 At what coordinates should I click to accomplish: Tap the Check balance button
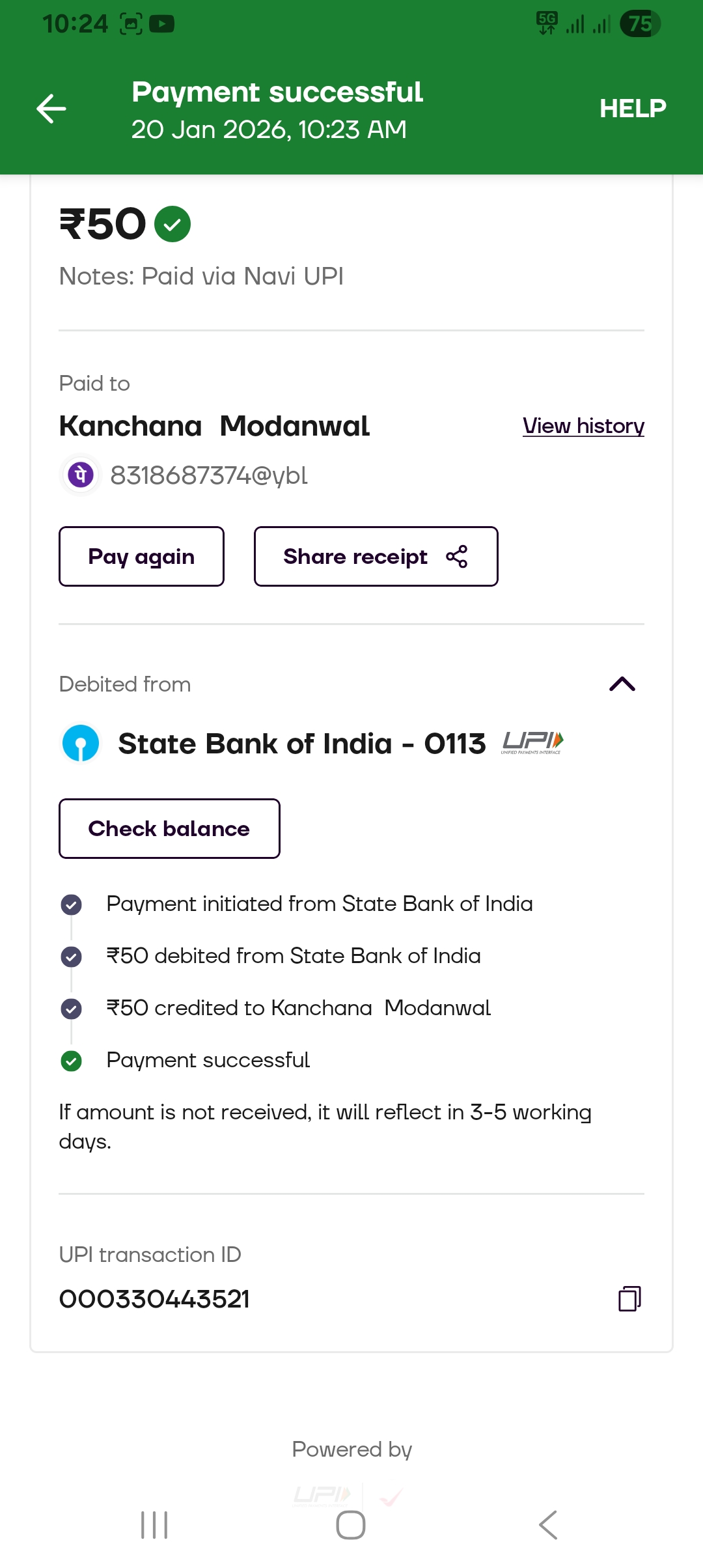coord(169,828)
